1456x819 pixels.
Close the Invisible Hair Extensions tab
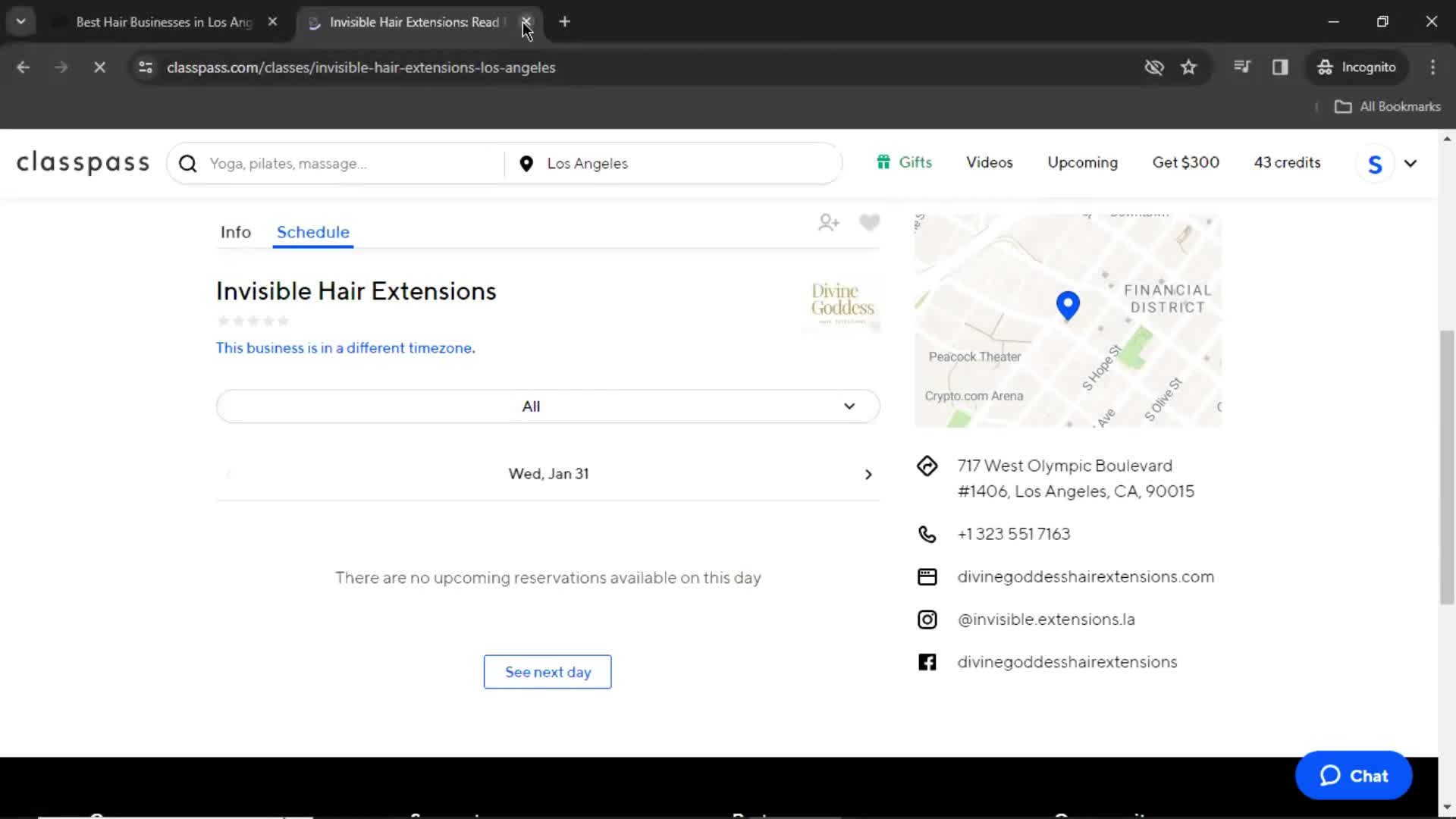pyautogui.click(x=526, y=22)
